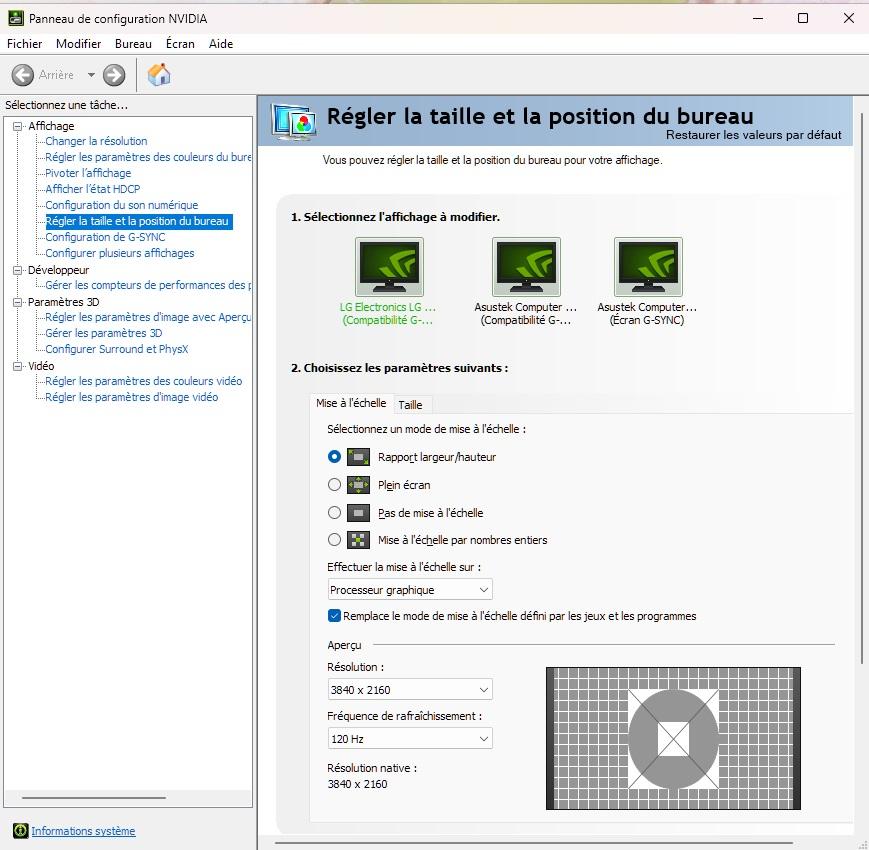
Task: Open the Fichier menu
Action: tap(24, 44)
